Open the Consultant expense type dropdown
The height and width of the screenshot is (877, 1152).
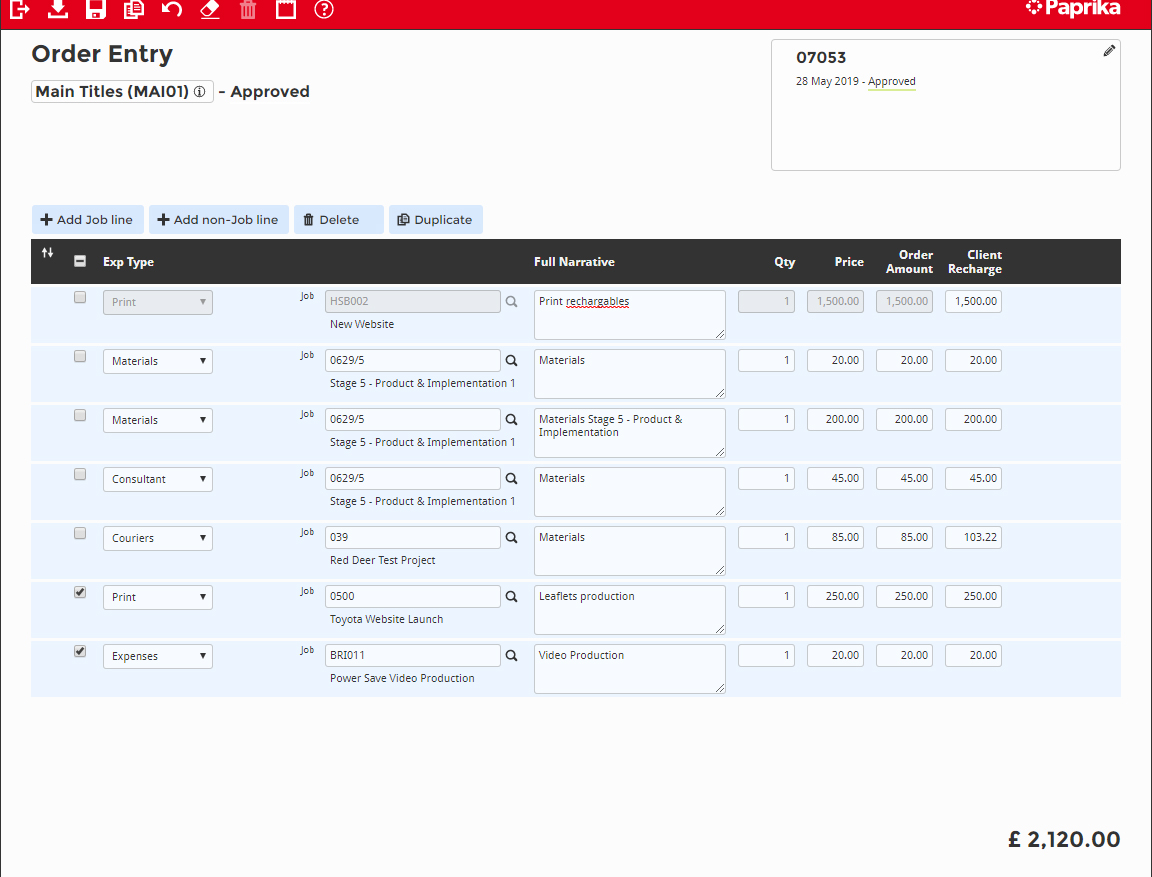(158, 479)
